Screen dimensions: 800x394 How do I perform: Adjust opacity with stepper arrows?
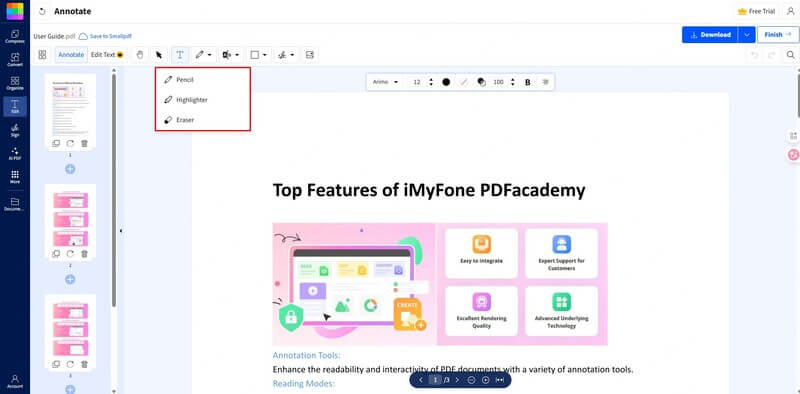point(513,82)
